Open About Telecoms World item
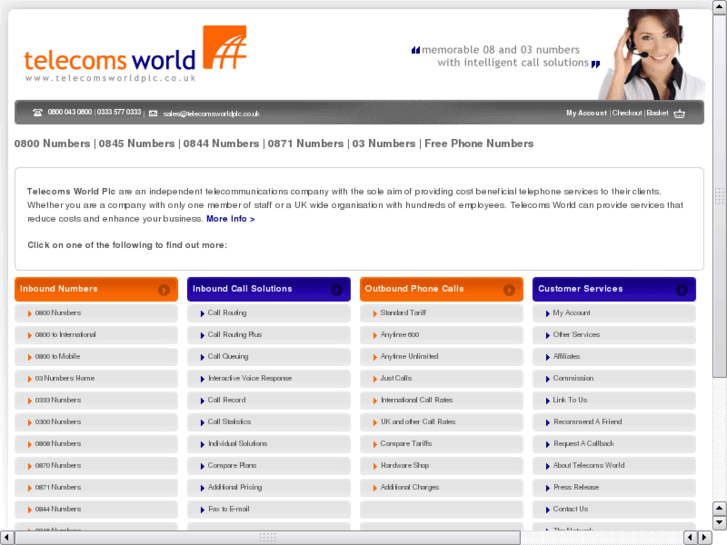The height and width of the screenshot is (545, 727). 614,466
